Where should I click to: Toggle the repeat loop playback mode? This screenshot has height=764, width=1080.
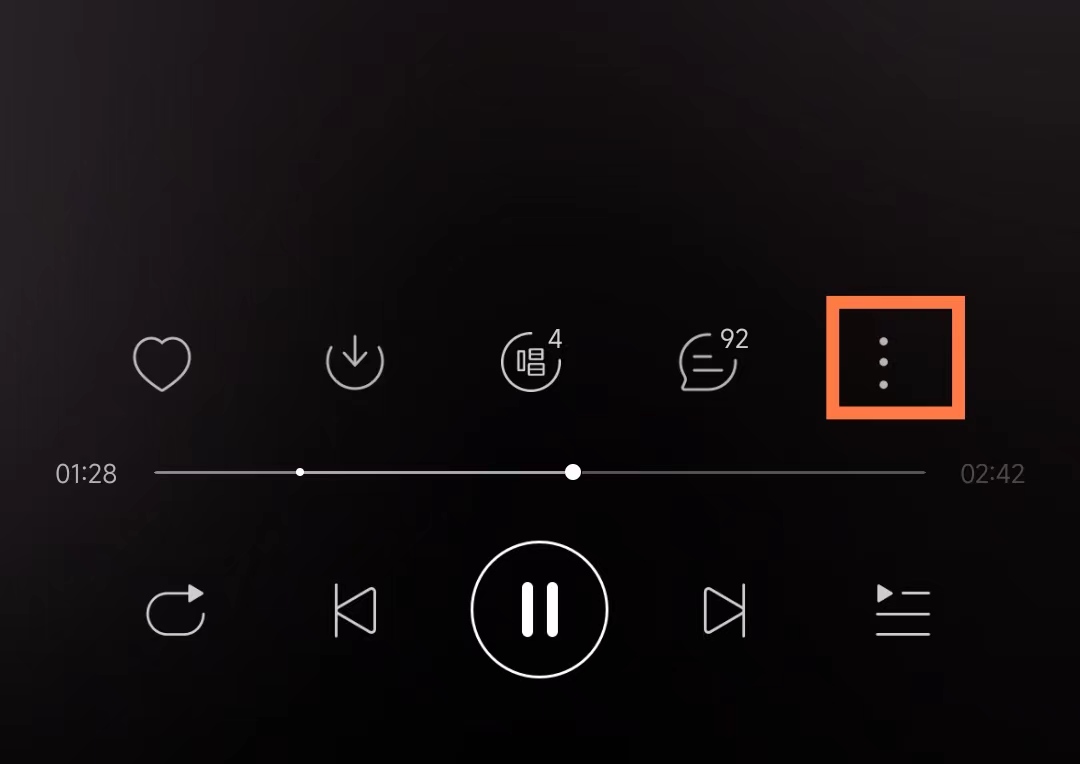pos(176,610)
